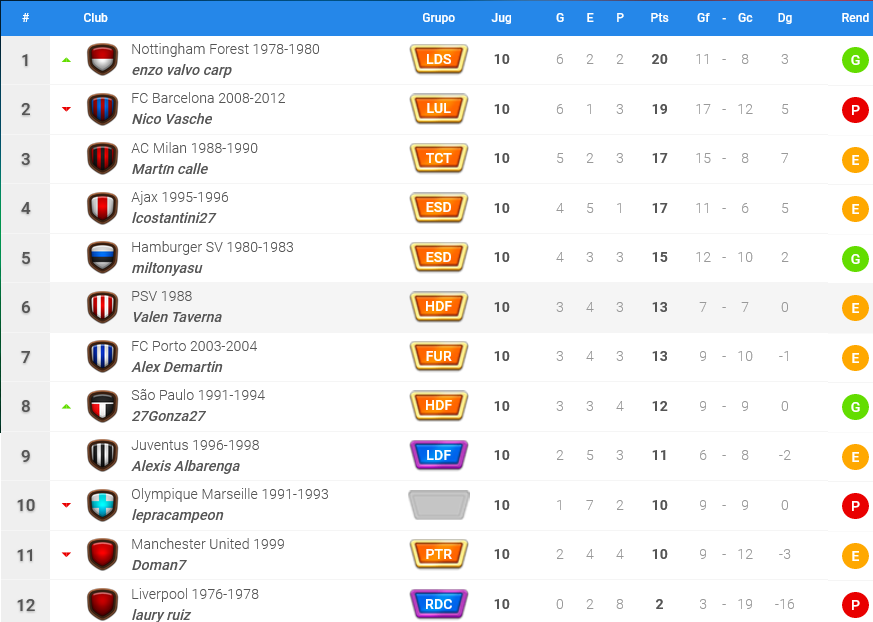Click the Nottingham Forest club shield icon
Screen dimensions: 873x622
(102, 60)
